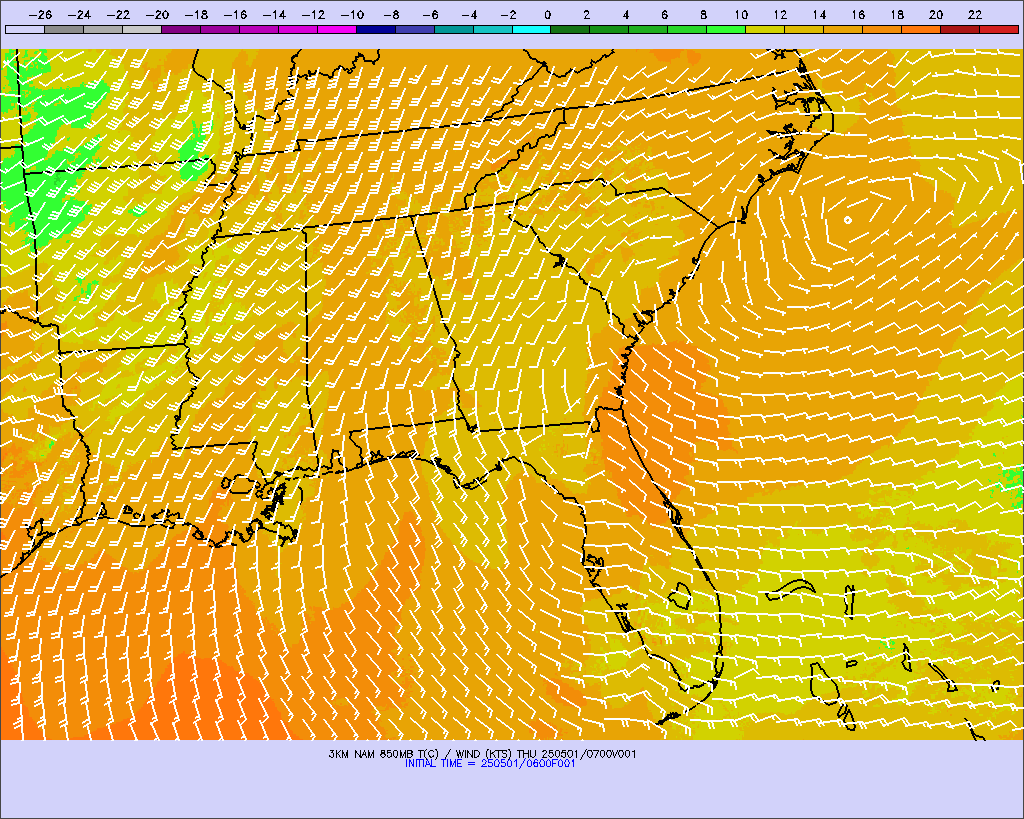Image resolution: width=1024 pixels, height=819 pixels.
Task: Click the -10 scale label
Action: coord(352,15)
